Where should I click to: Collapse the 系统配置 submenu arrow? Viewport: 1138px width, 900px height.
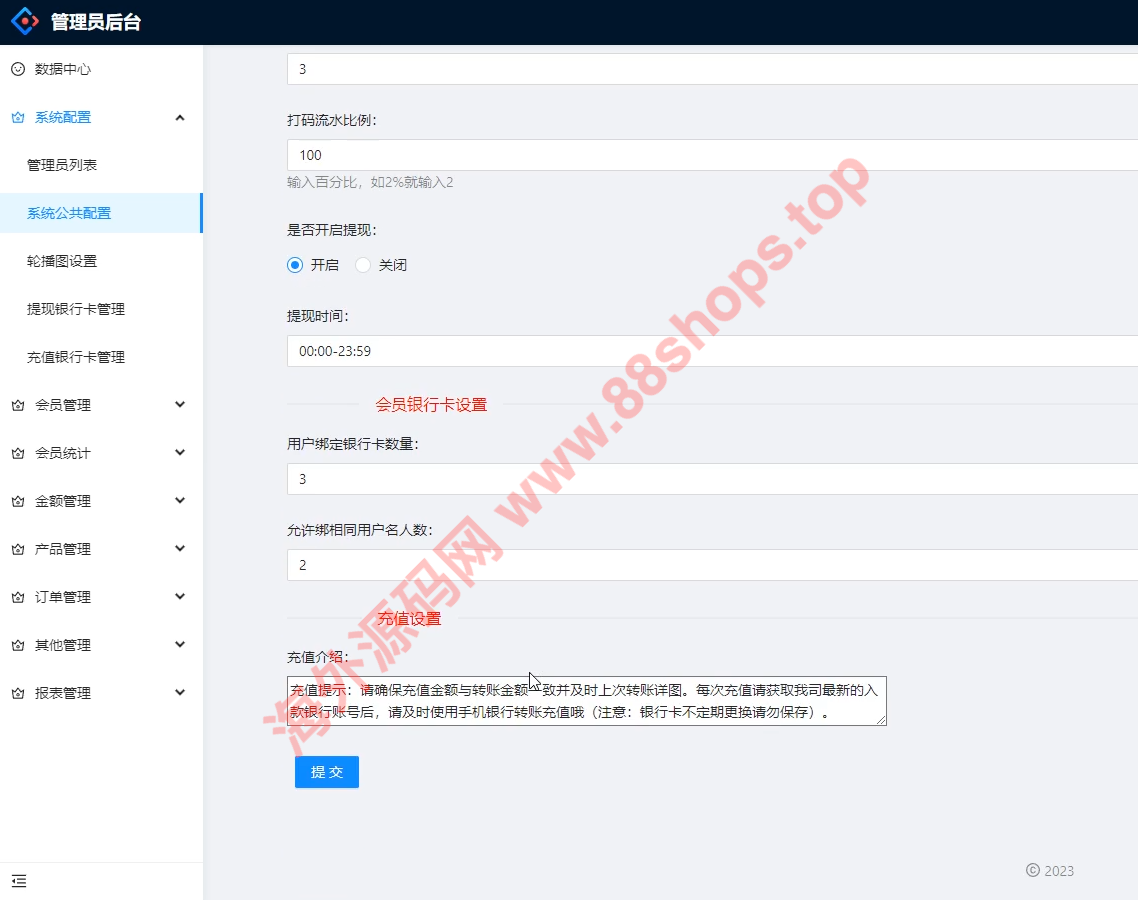(180, 117)
